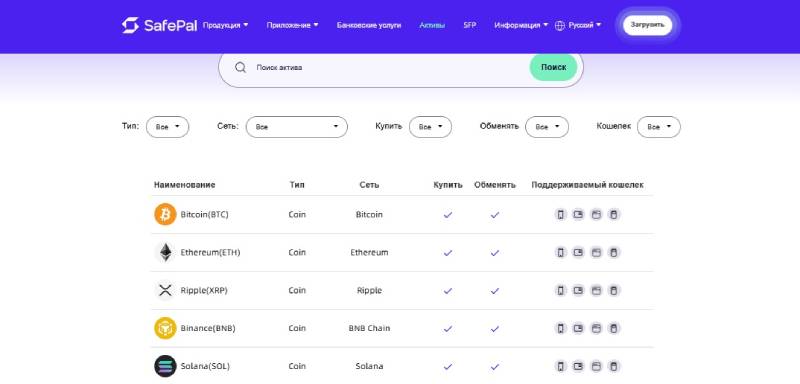The height and width of the screenshot is (384, 800).
Task: Click the Binance BNB yellow logo
Action: tap(165, 328)
